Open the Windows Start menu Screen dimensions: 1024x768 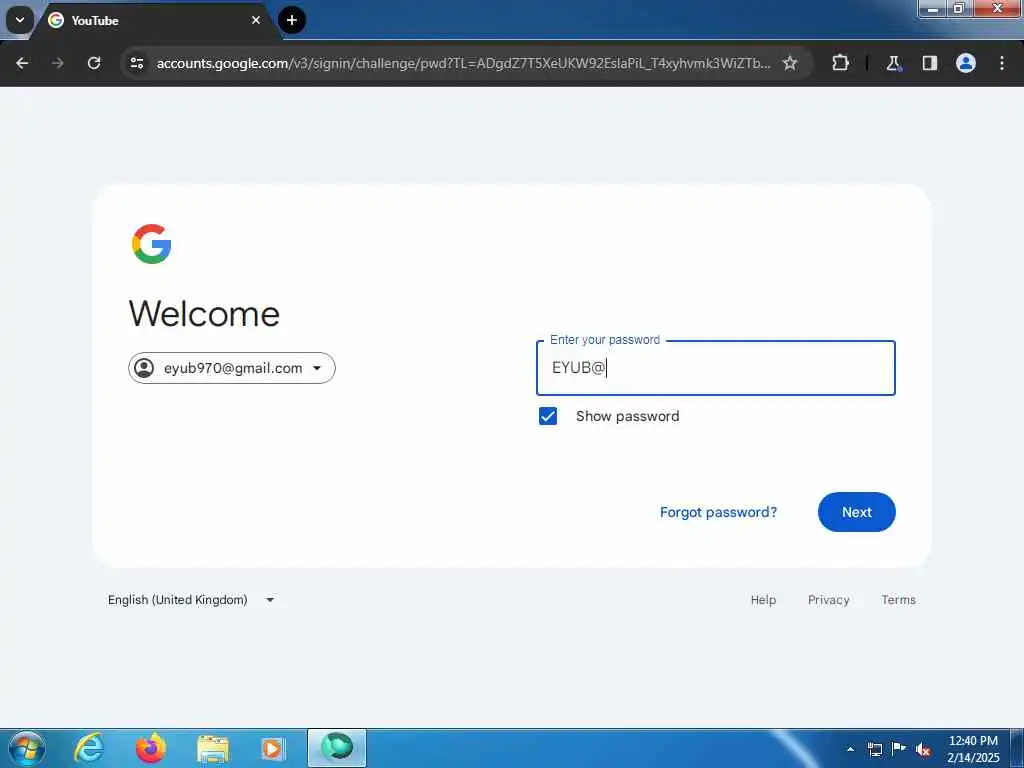pos(27,748)
